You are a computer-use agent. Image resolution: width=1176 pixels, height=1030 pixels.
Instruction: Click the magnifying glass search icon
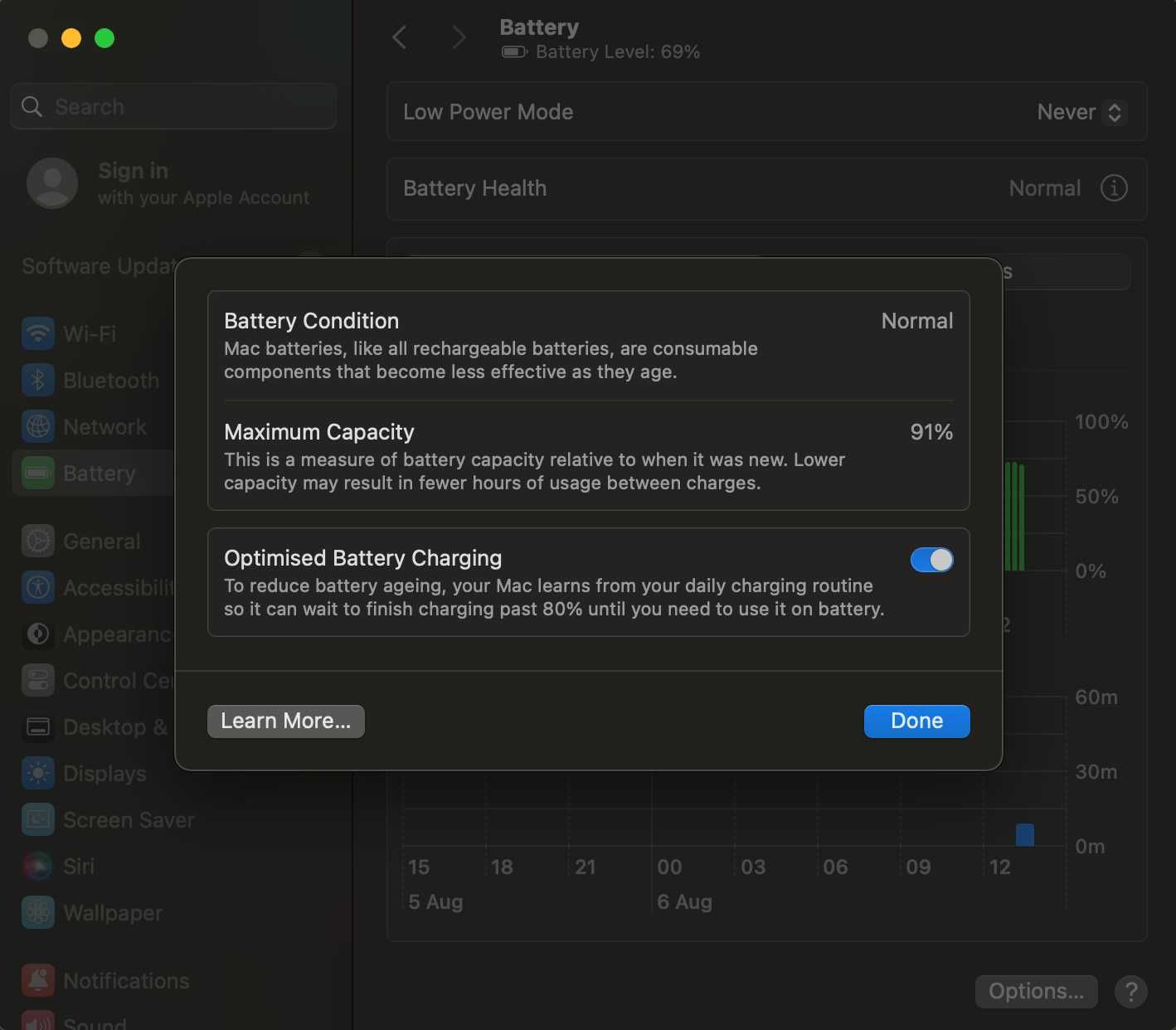32,107
